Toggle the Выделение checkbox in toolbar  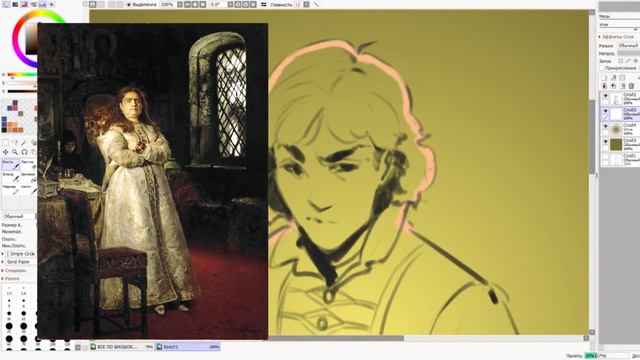(129, 4)
